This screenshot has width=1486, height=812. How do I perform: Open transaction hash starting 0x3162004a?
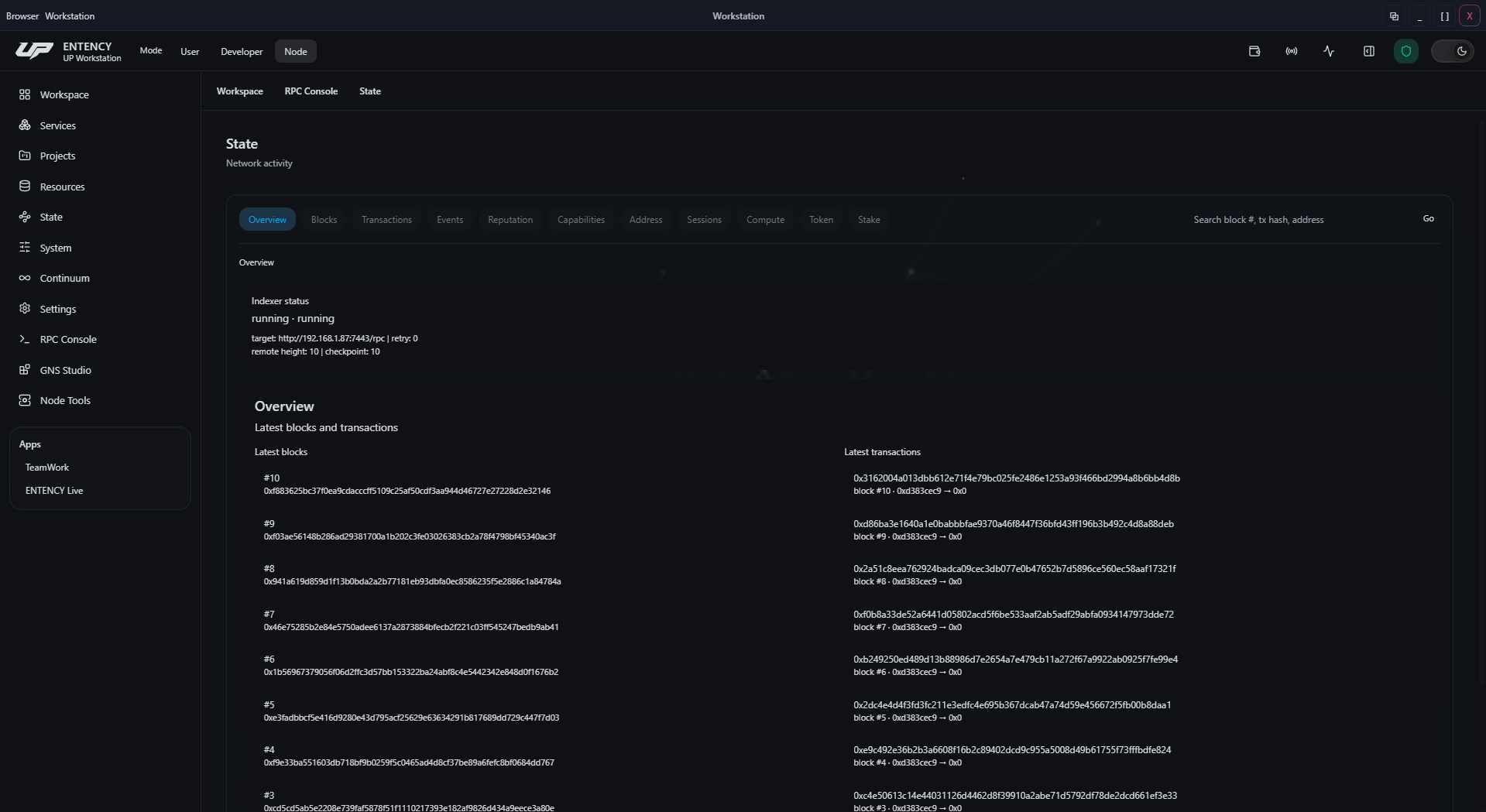[1017, 478]
